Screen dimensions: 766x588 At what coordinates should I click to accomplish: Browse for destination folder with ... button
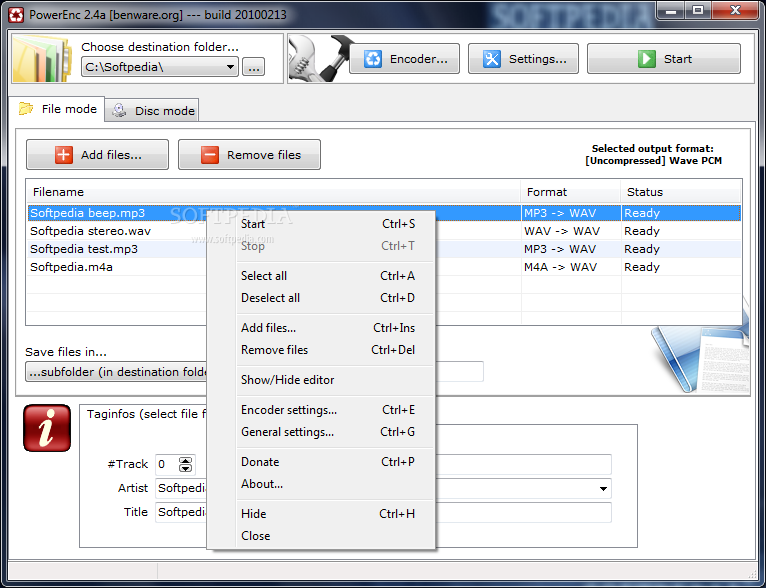[254, 67]
